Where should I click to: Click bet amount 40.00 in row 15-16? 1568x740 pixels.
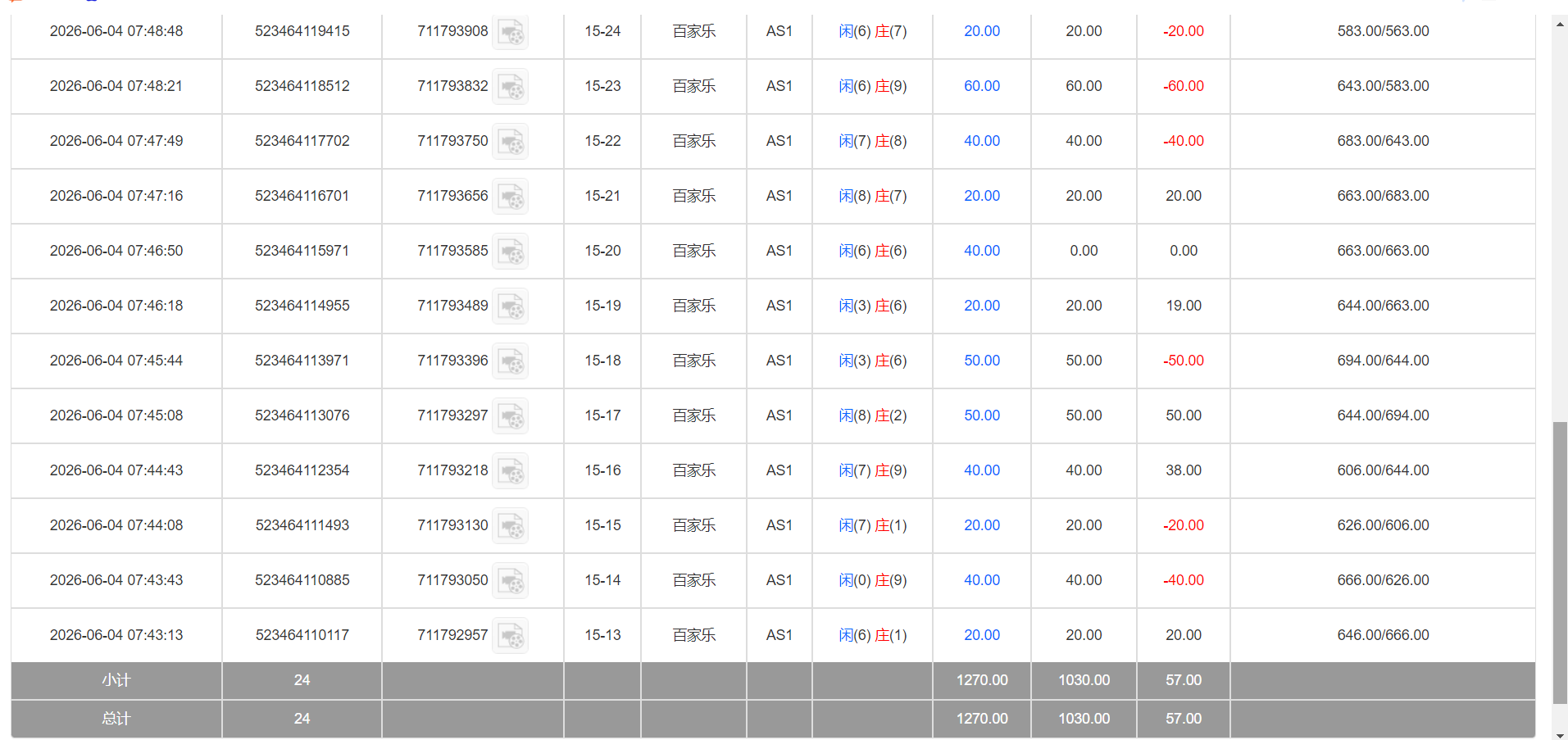(982, 470)
